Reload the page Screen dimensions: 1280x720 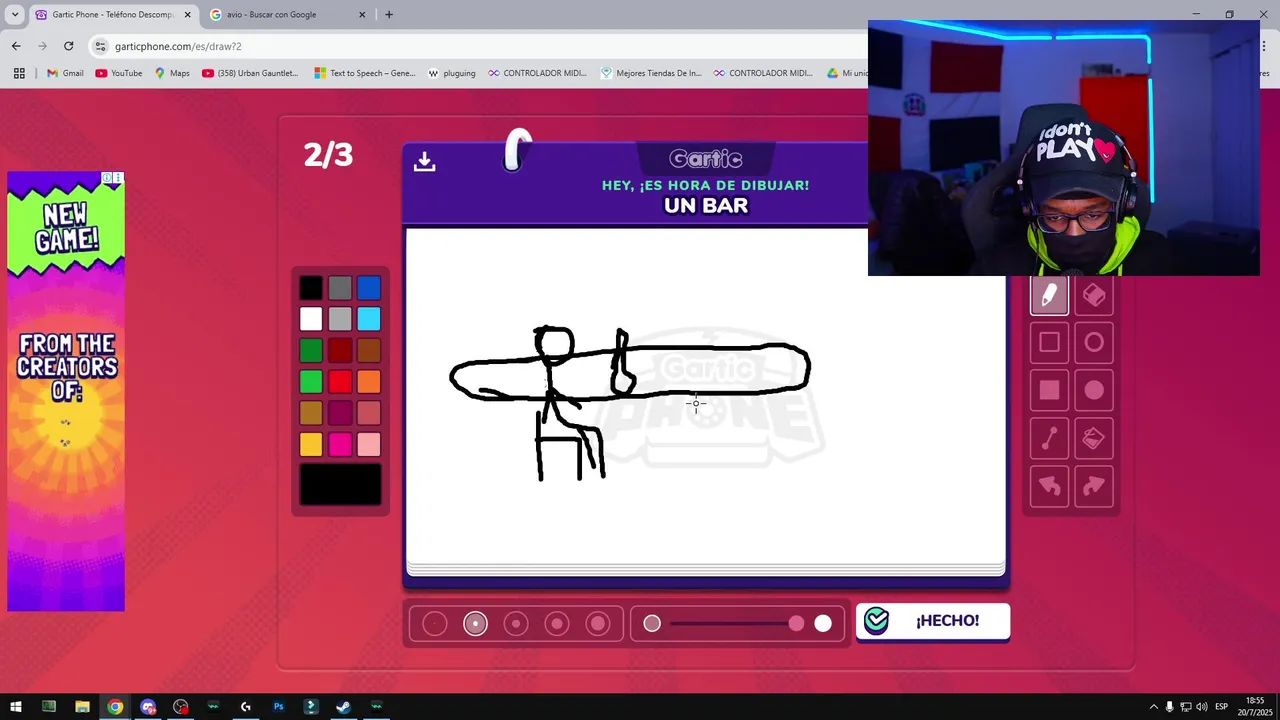tap(68, 46)
